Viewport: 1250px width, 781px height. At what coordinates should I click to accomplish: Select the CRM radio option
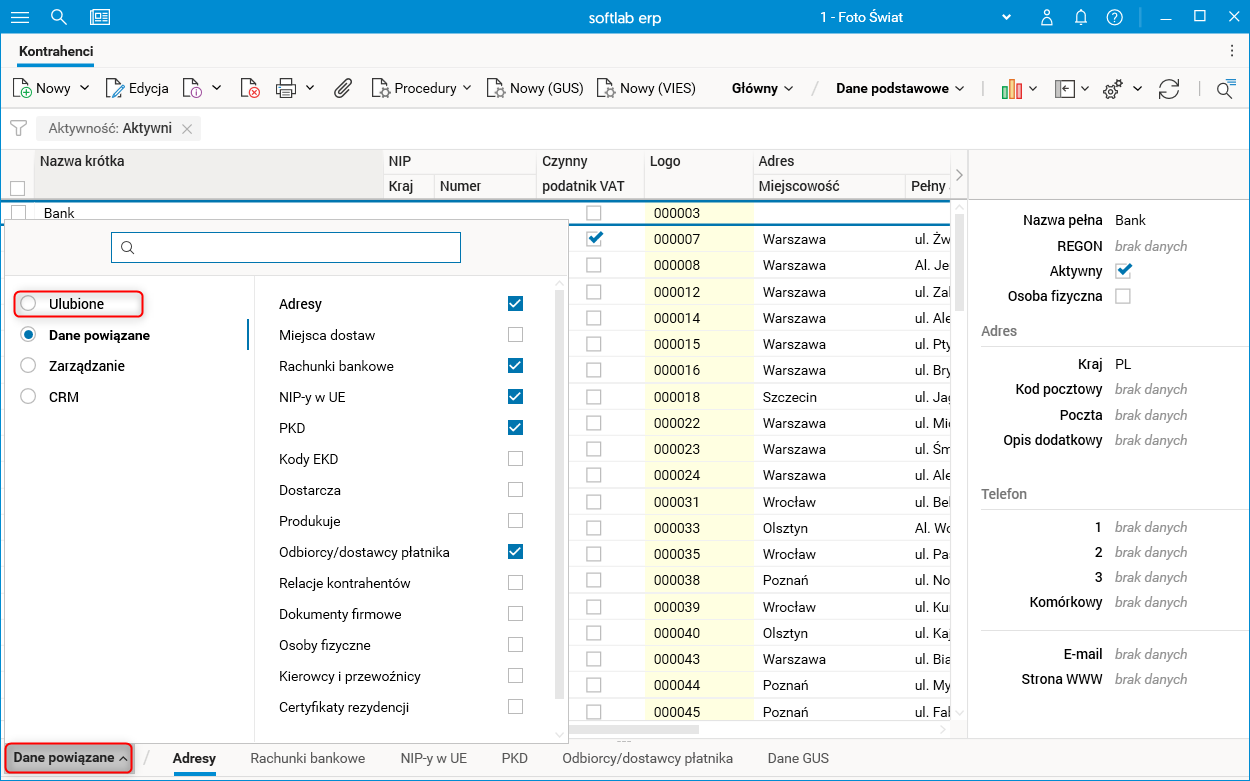click(x=28, y=397)
